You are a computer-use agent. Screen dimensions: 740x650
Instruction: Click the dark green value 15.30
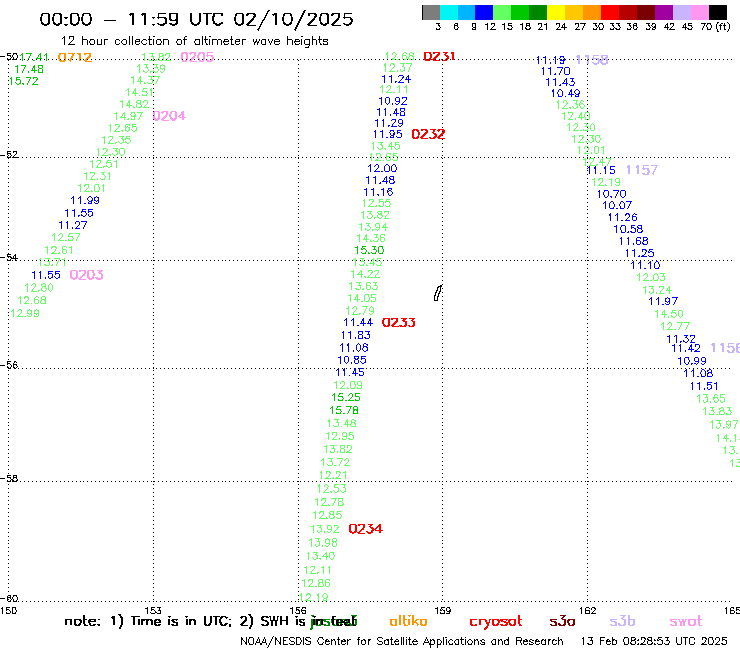(x=370, y=250)
